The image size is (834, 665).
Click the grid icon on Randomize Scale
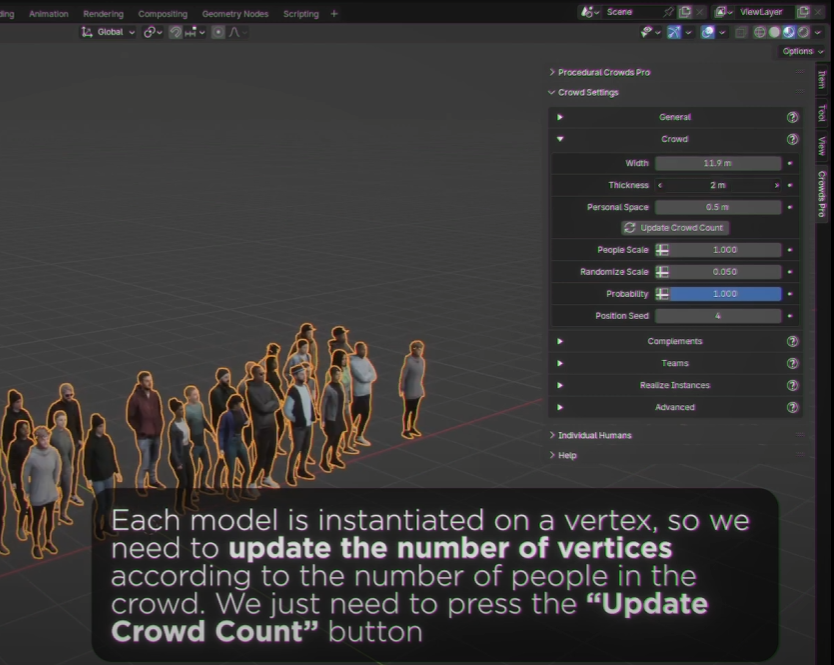pyautogui.click(x=662, y=272)
